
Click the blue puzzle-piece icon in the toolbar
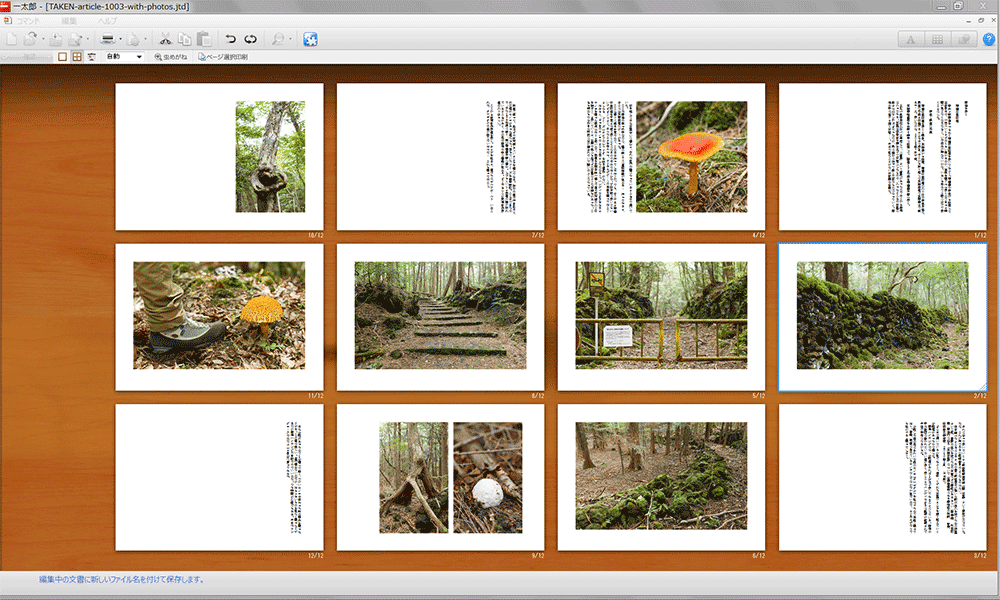tap(311, 39)
